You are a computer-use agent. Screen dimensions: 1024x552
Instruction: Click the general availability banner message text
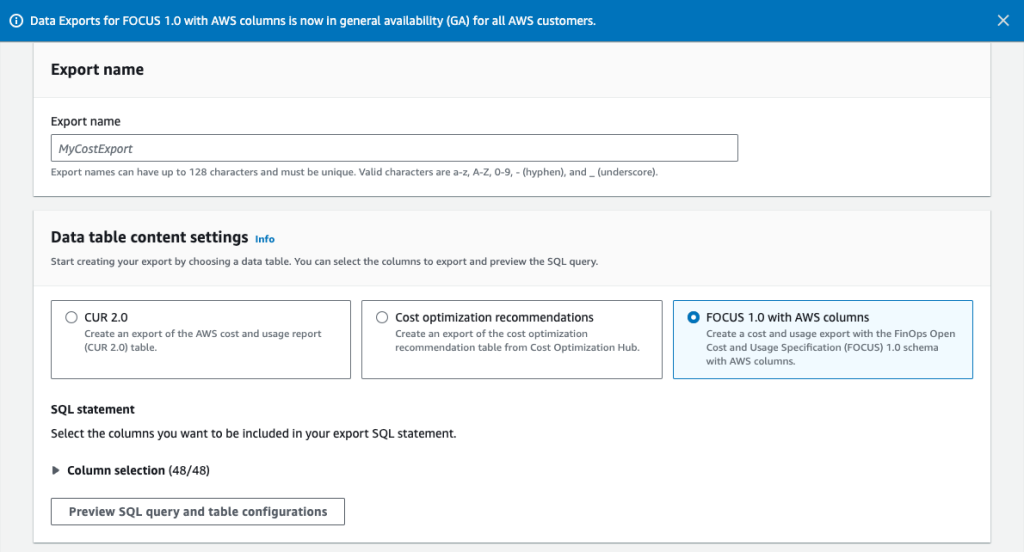coord(312,21)
